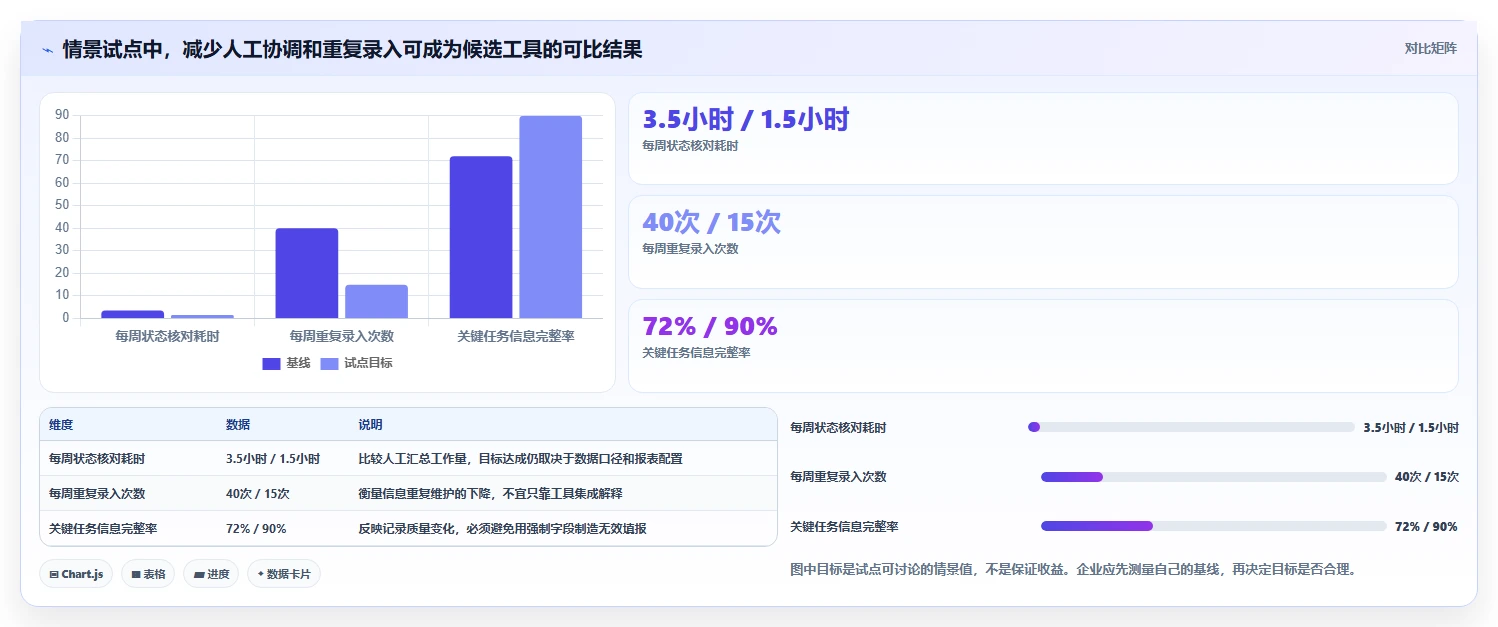Viewport: 1498px width, 627px height.
Task: Click the 说明 column header
Action: [x=370, y=425]
